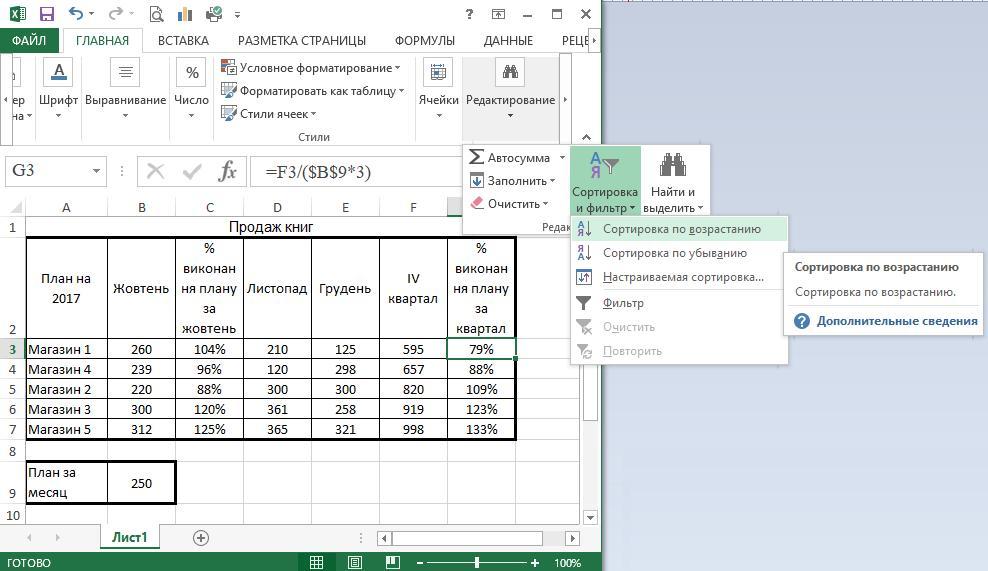Click the Insert Function fx icon
This screenshot has width=988, height=571.
[x=227, y=171]
